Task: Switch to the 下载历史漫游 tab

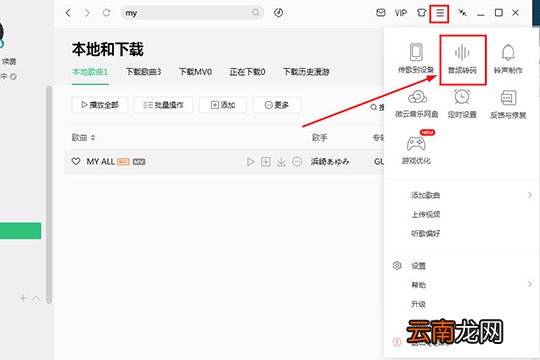Action: coord(306,72)
